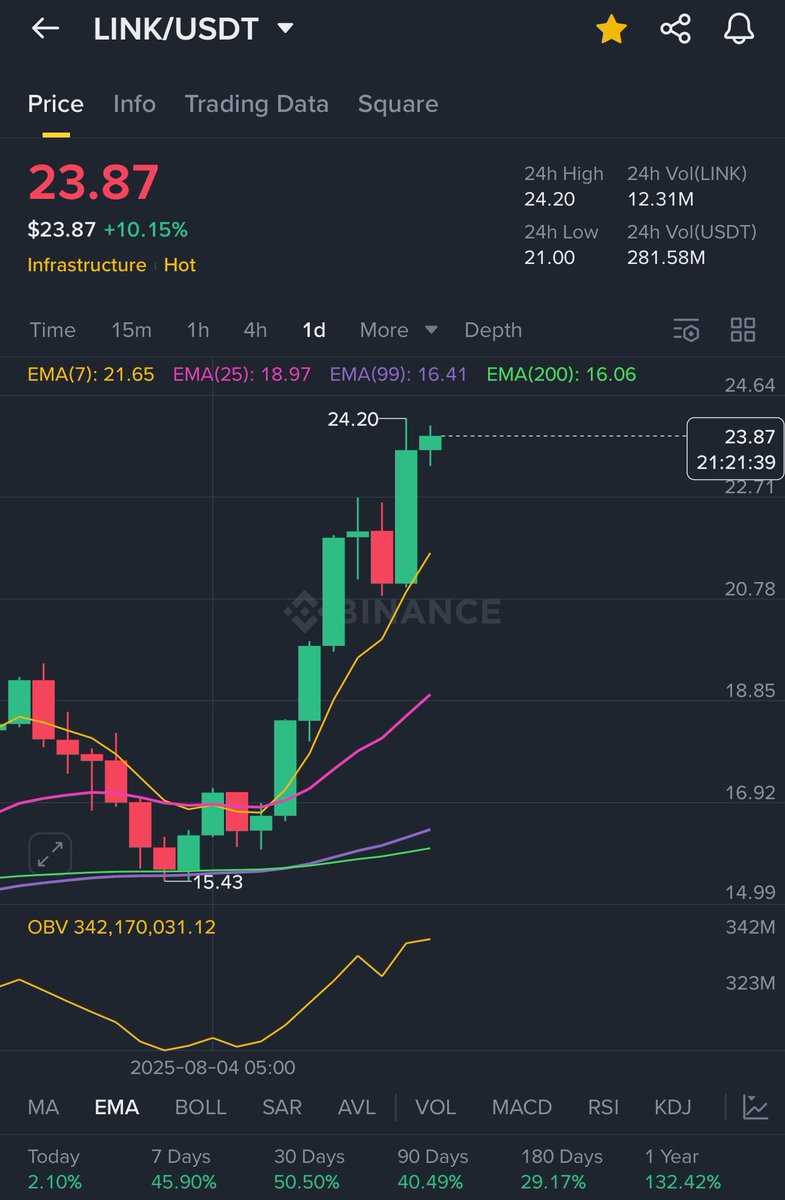Tap the fullscreen expand chart icon

click(x=50, y=854)
